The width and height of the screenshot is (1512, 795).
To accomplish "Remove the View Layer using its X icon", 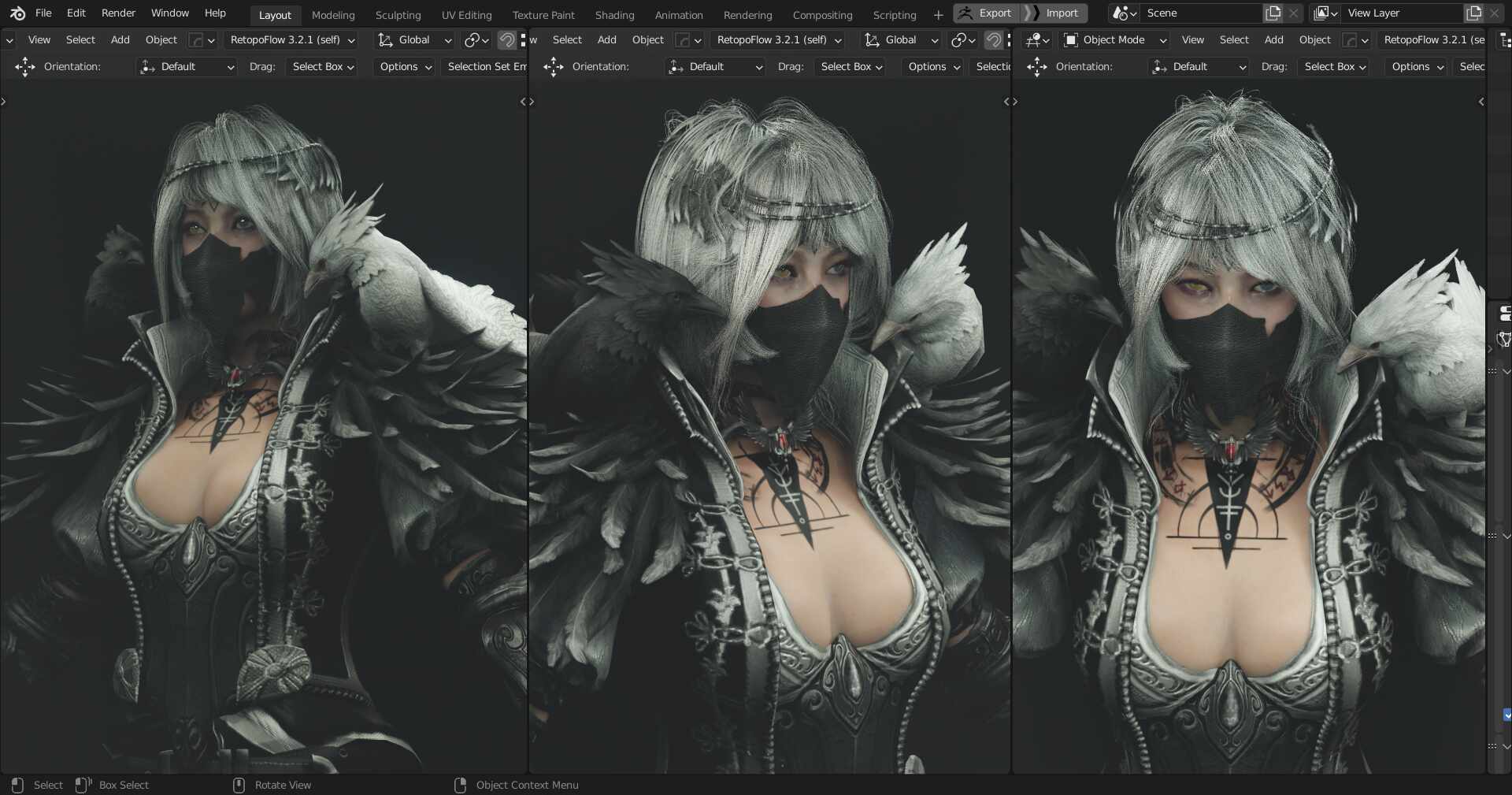I will (1494, 13).
